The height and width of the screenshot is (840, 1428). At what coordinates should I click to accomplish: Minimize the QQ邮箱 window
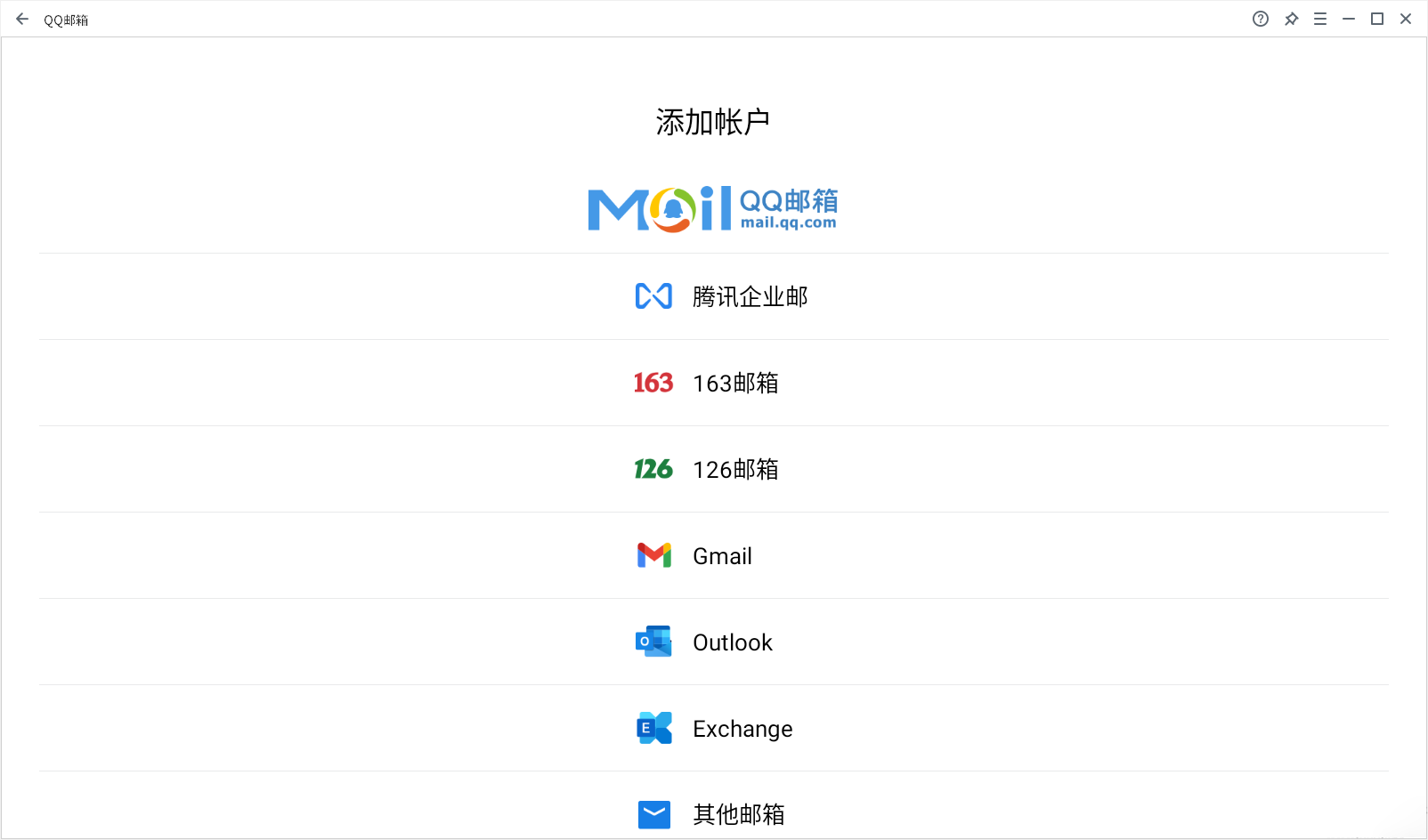pyautogui.click(x=1349, y=19)
